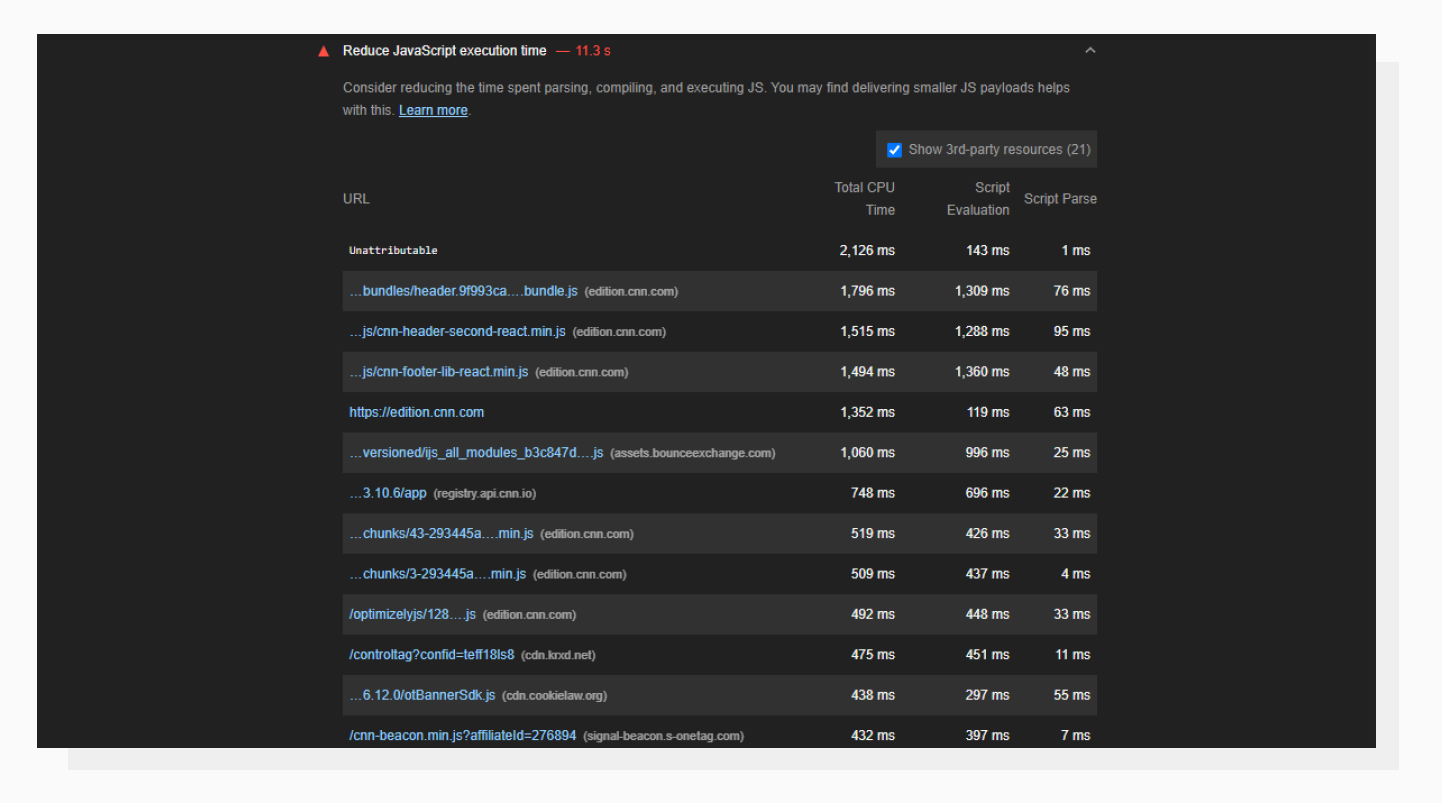Screen dimensions: 1442x803
Task: Open the https://edition.cnn.com link
Action: [x=416, y=412]
